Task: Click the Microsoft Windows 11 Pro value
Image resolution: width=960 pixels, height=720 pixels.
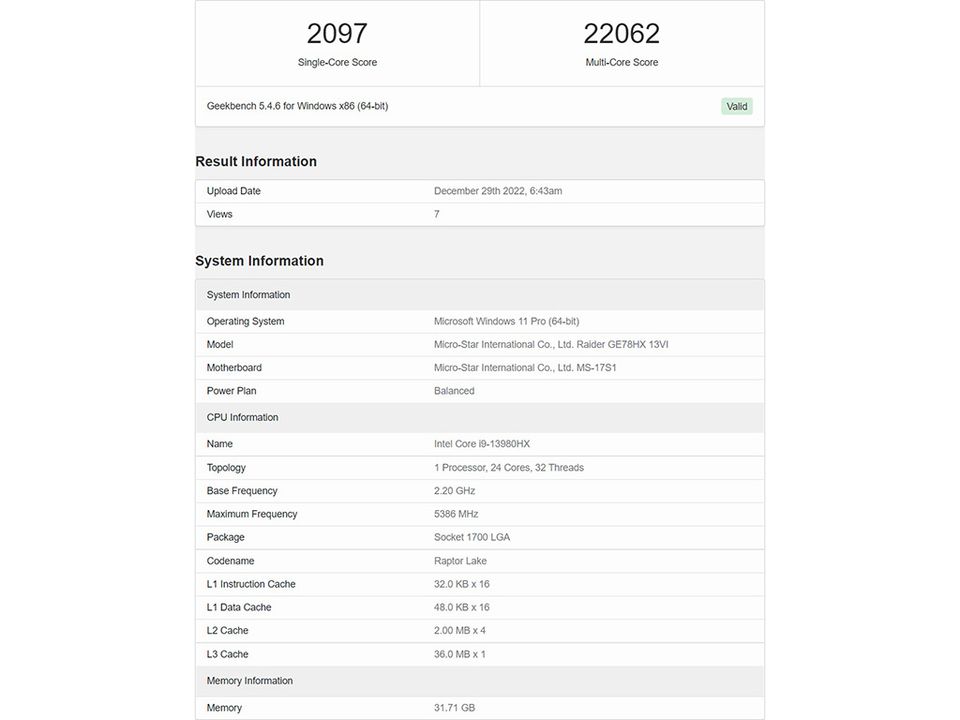Action: (x=506, y=322)
